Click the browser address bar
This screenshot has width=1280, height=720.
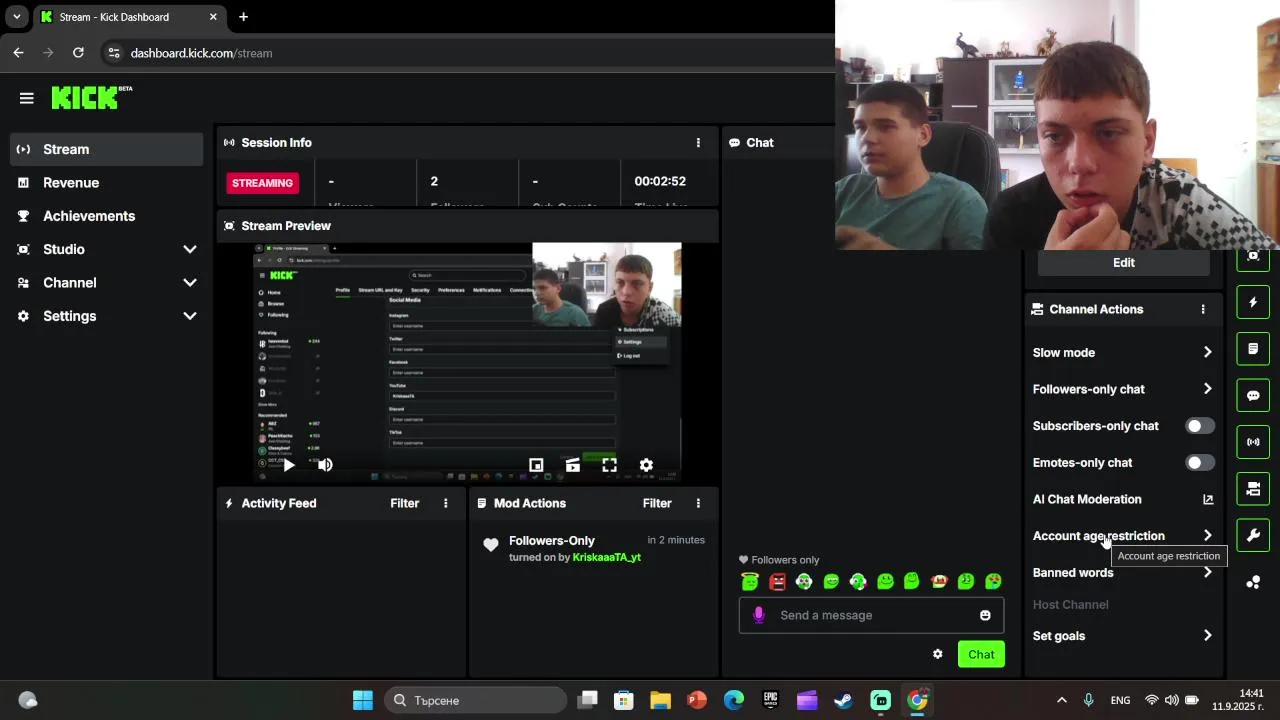coord(470,53)
